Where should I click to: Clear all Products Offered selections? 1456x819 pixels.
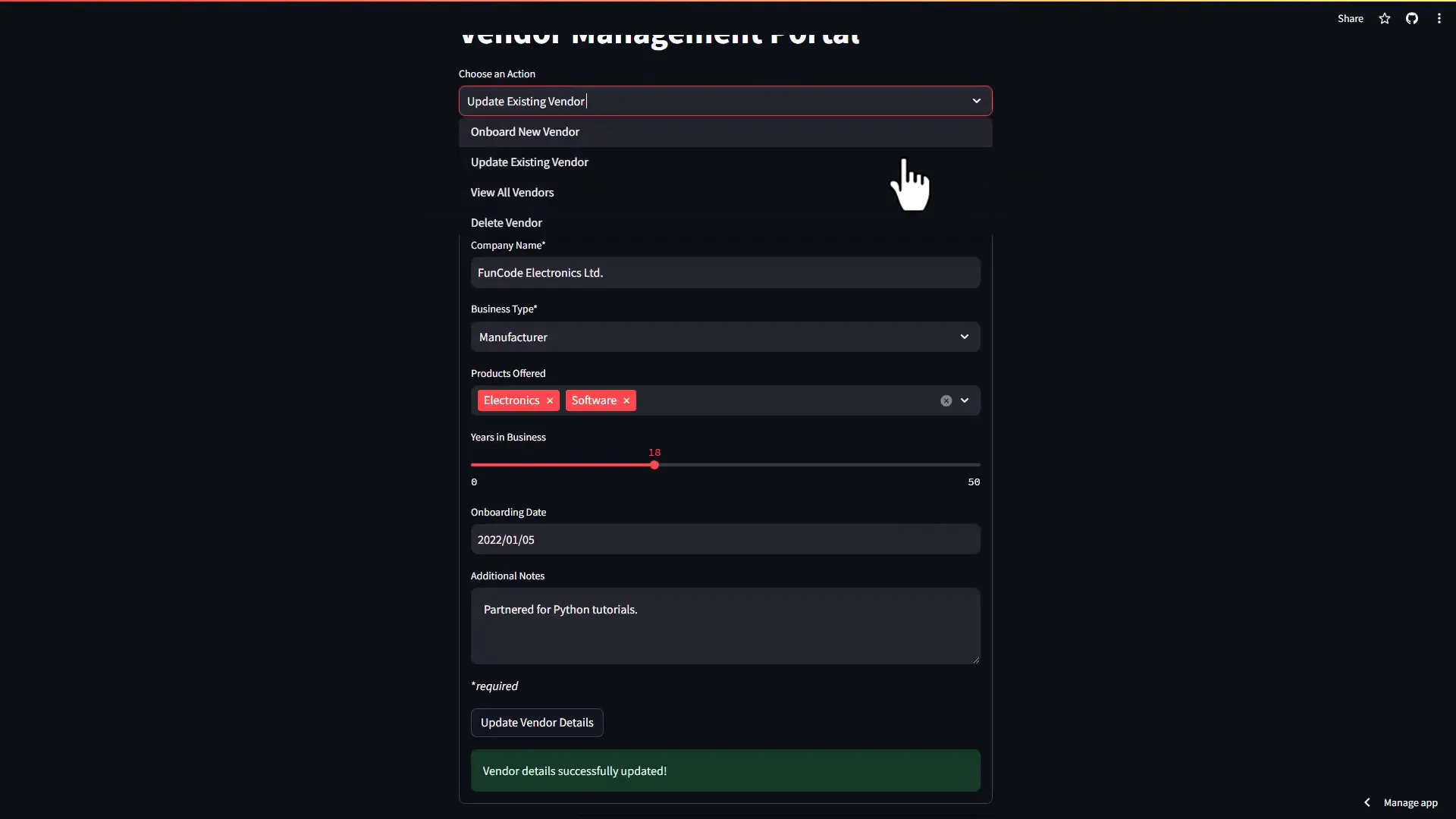[946, 400]
